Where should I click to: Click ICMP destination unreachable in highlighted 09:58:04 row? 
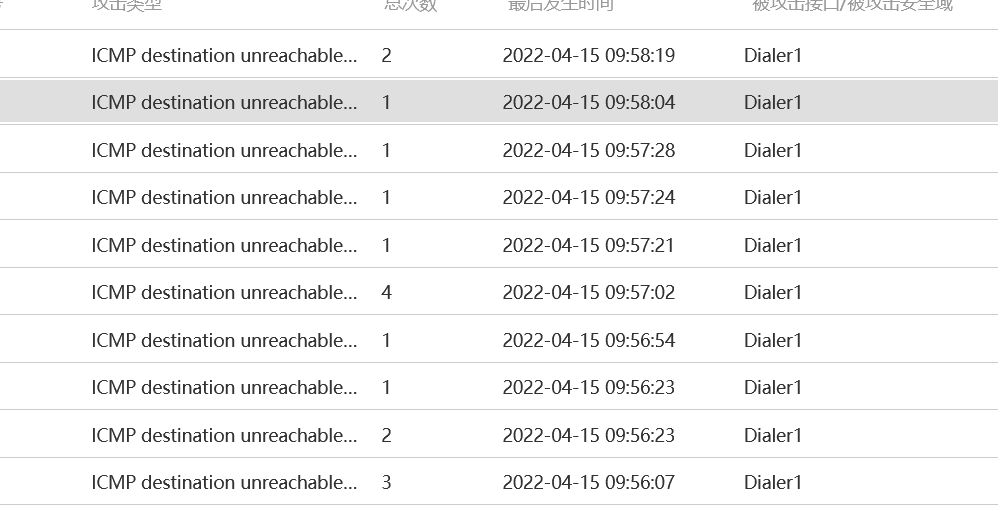point(224,102)
